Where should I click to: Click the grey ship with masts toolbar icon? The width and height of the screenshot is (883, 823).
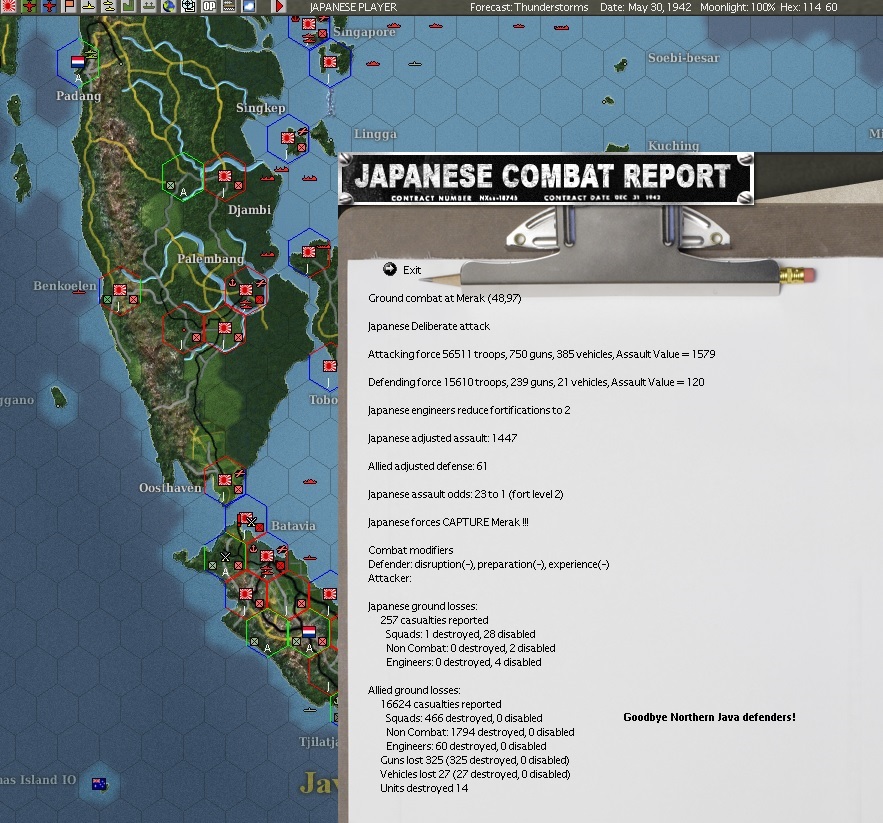[x=149, y=6]
